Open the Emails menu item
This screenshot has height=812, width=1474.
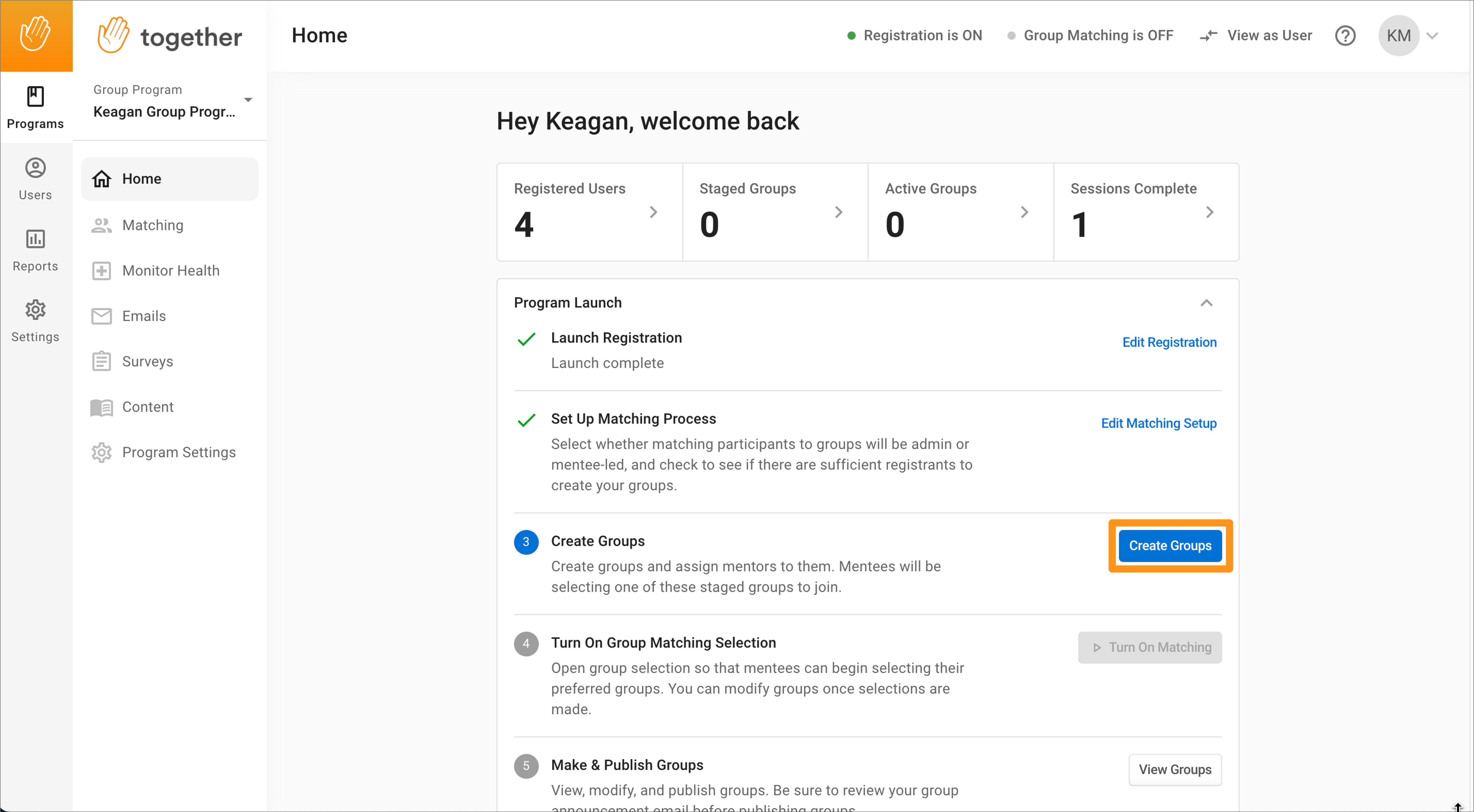click(170, 316)
